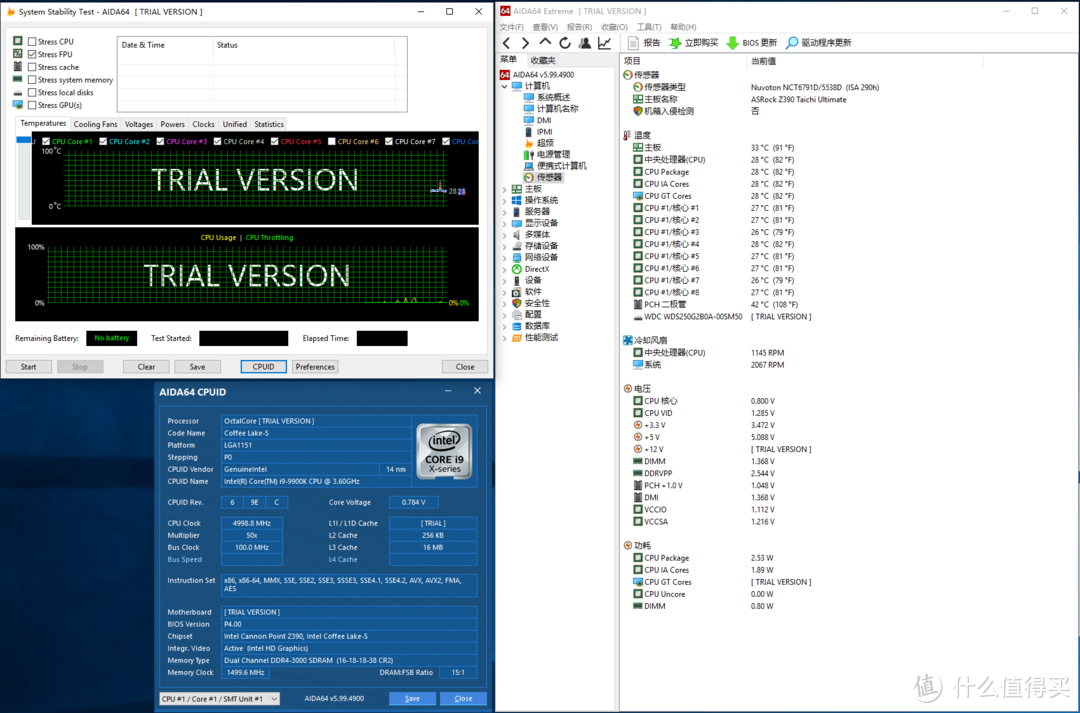The width and height of the screenshot is (1080, 713).
Task: Expand the 网络设备 tree node
Action: pos(505,258)
